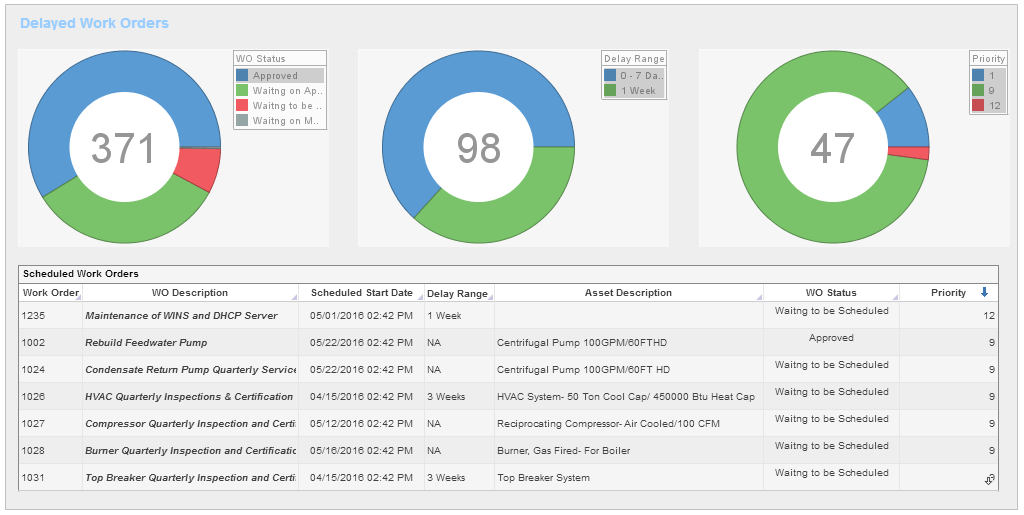The height and width of the screenshot is (515, 1024).
Task: Click the 98 total in Delay Range donut
Action: 479,148
